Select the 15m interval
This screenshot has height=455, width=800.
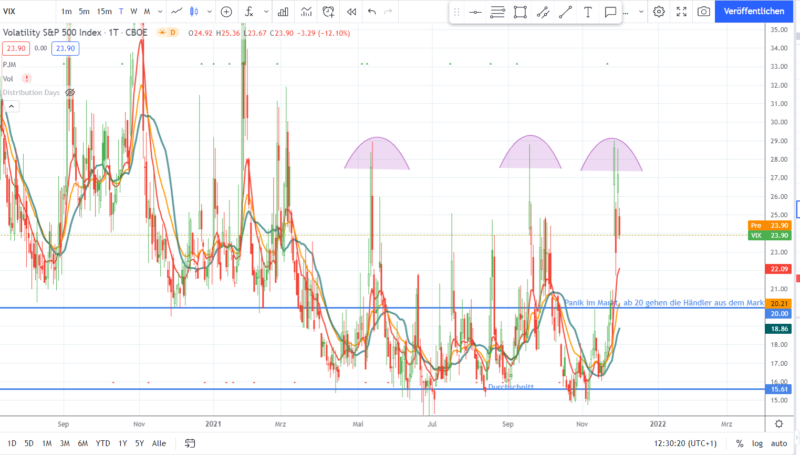[104, 12]
